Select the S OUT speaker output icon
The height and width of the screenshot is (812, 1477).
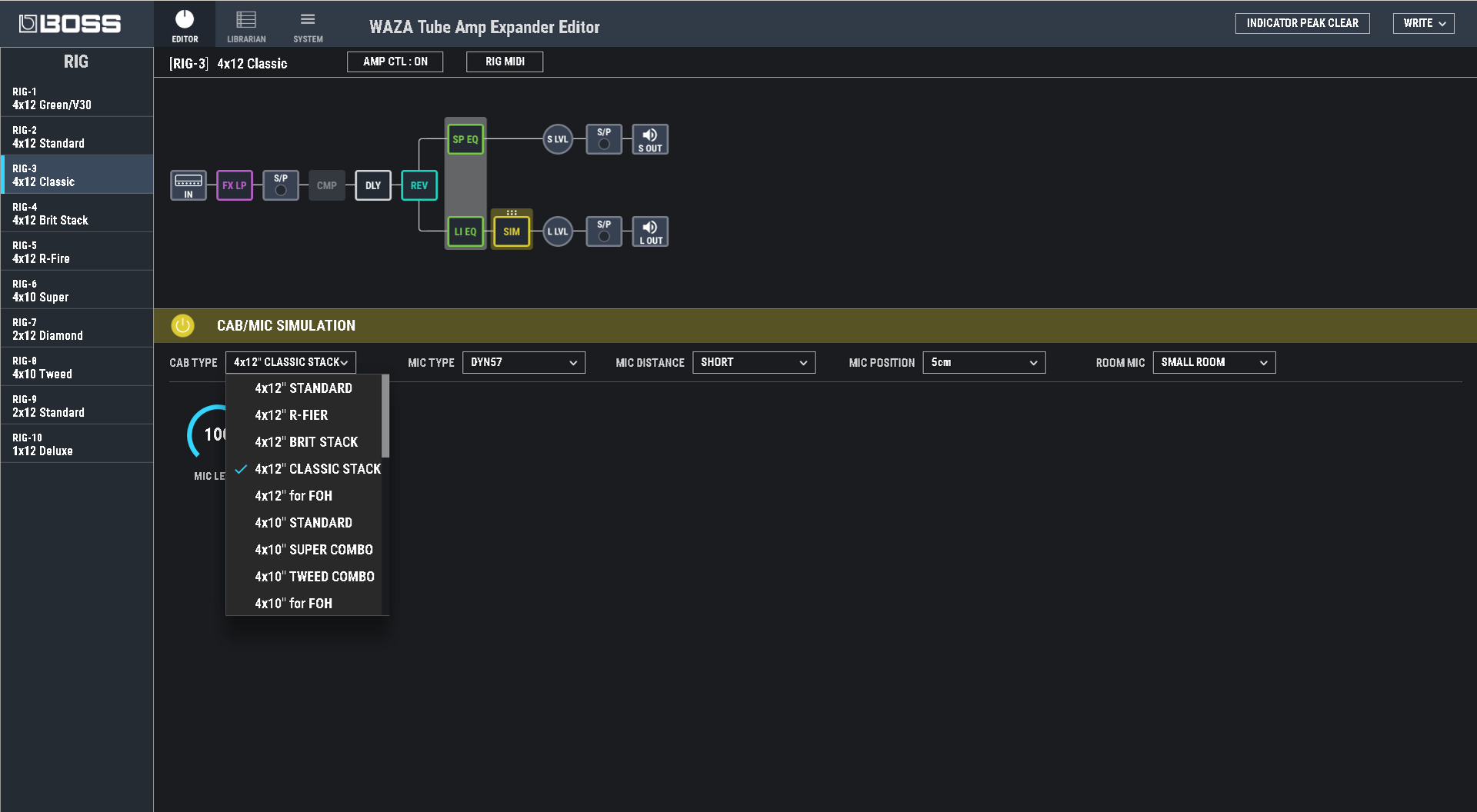point(650,139)
